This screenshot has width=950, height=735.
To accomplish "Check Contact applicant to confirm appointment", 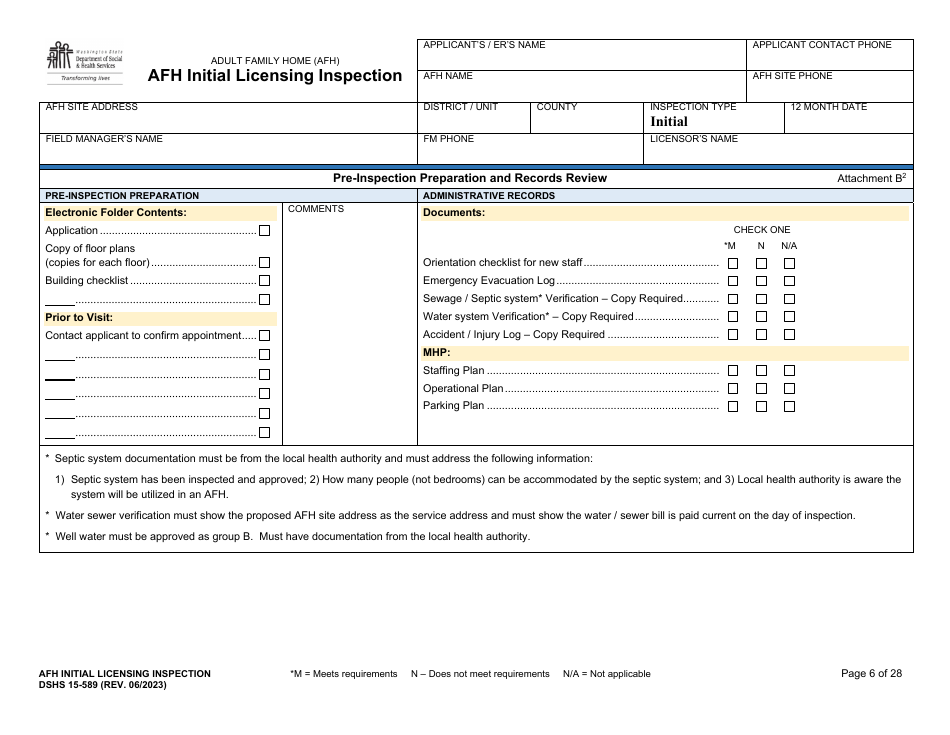I will click(265, 335).
